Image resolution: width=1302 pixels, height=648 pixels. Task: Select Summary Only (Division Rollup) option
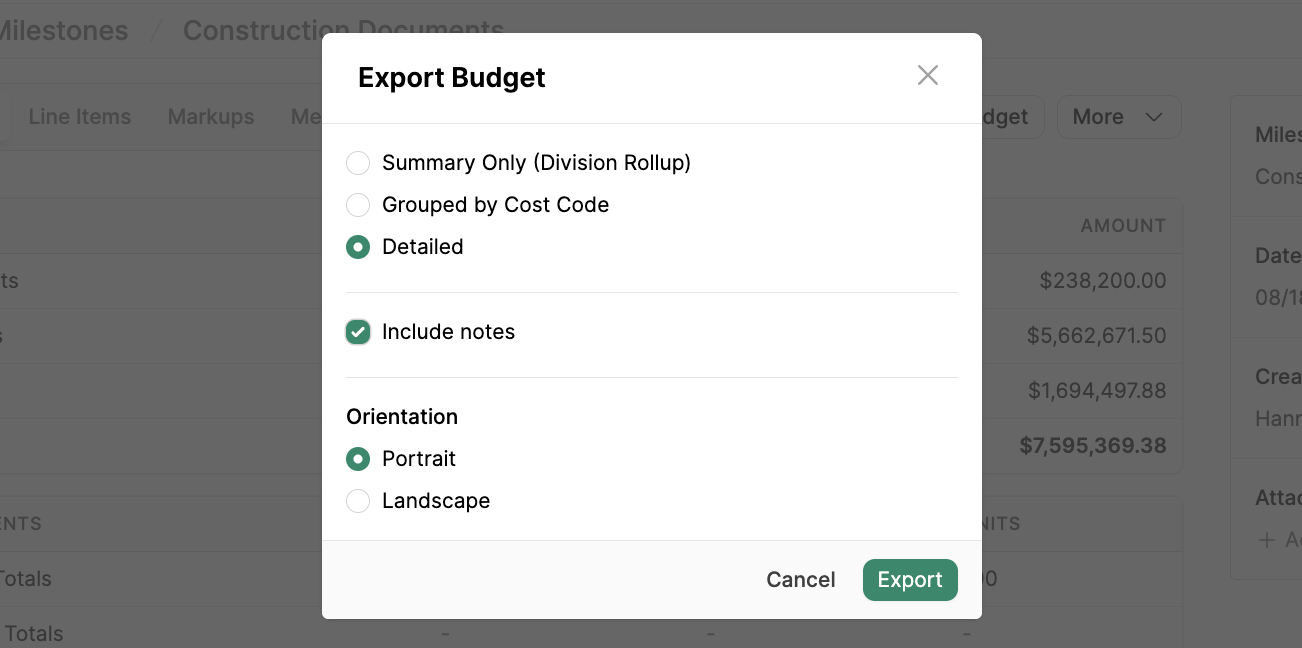tap(358, 163)
